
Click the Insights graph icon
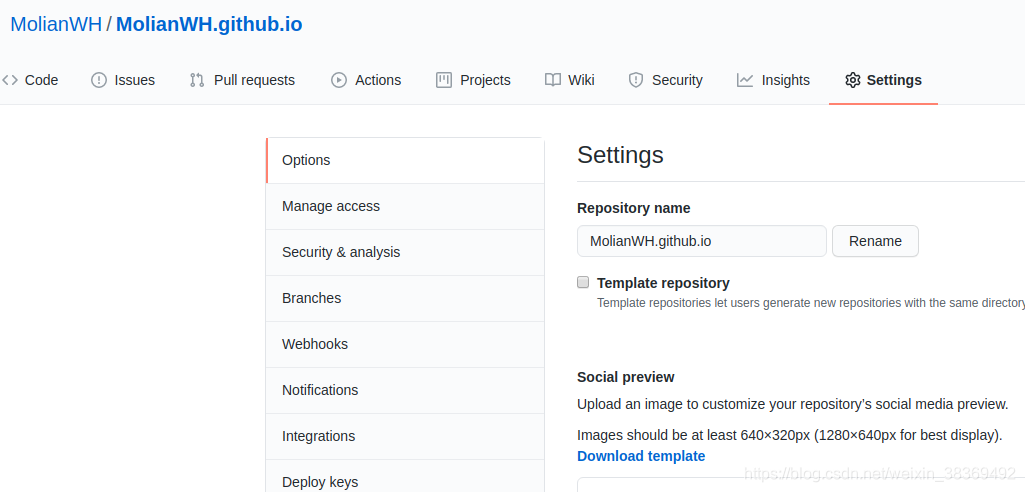[745, 80]
